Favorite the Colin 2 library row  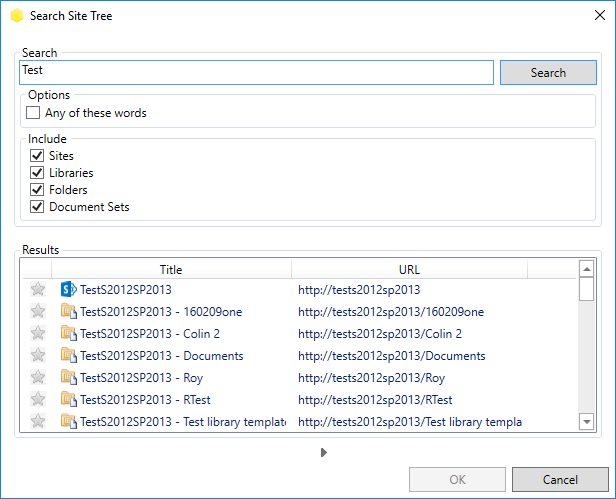point(38,333)
